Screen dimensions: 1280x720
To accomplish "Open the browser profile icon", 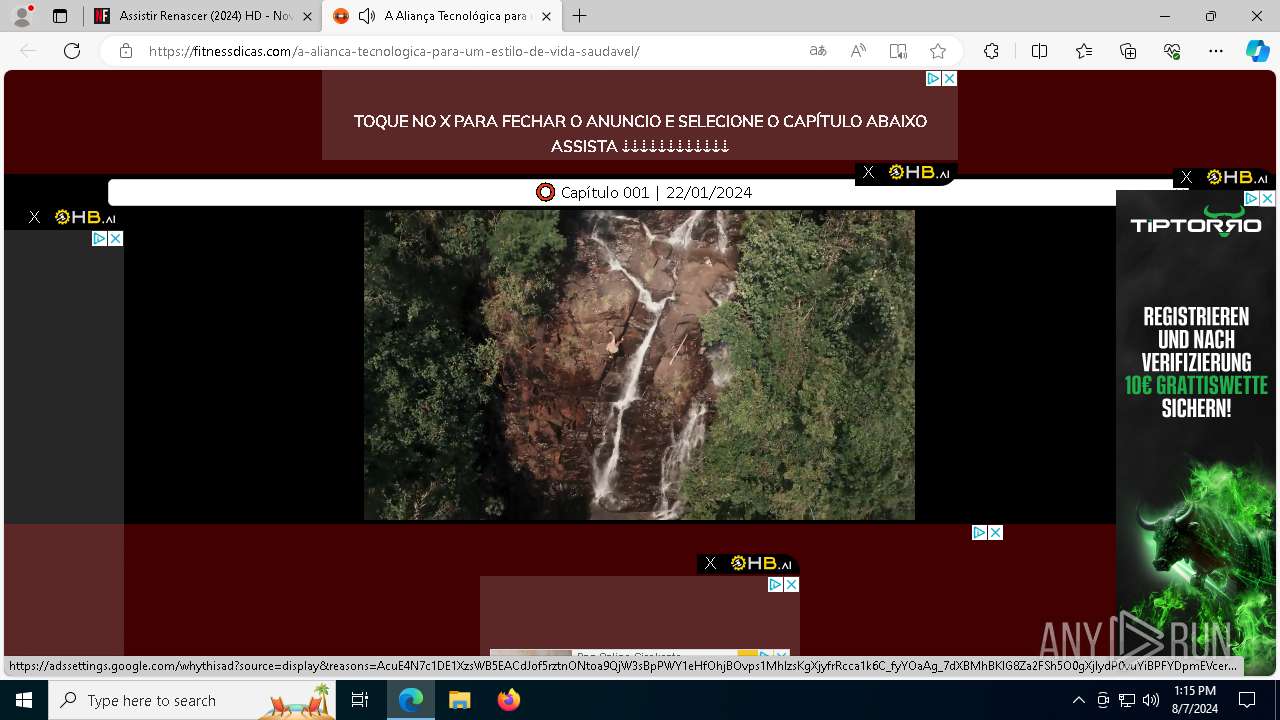I will [x=22, y=16].
